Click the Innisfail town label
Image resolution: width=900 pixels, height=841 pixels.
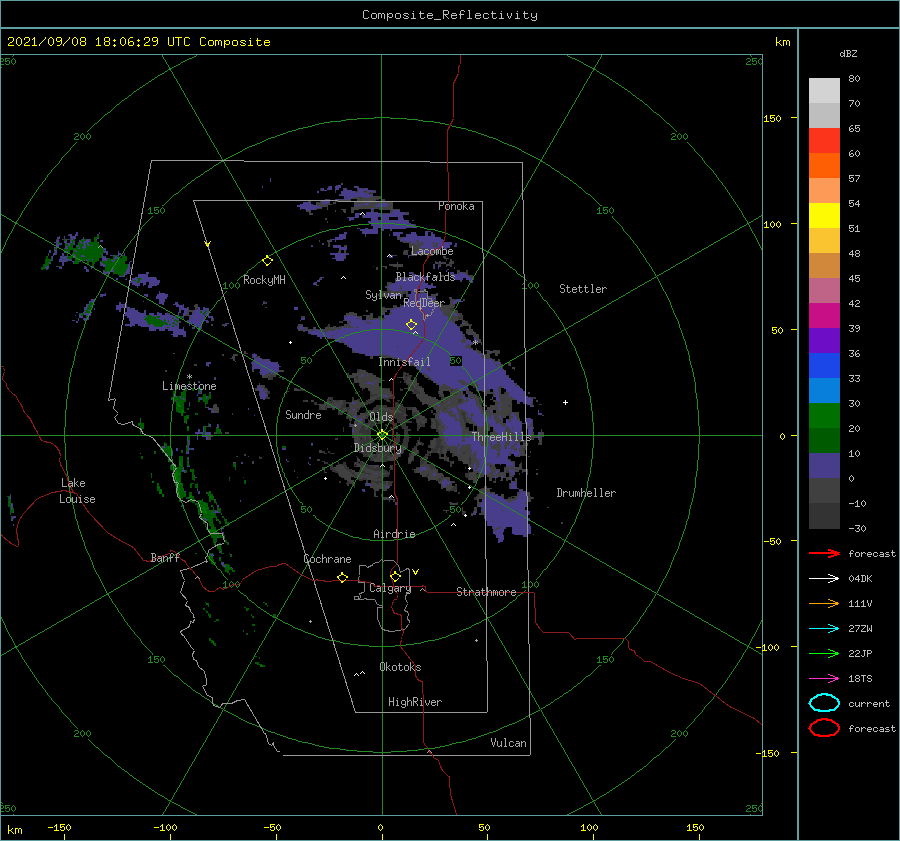tap(404, 362)
